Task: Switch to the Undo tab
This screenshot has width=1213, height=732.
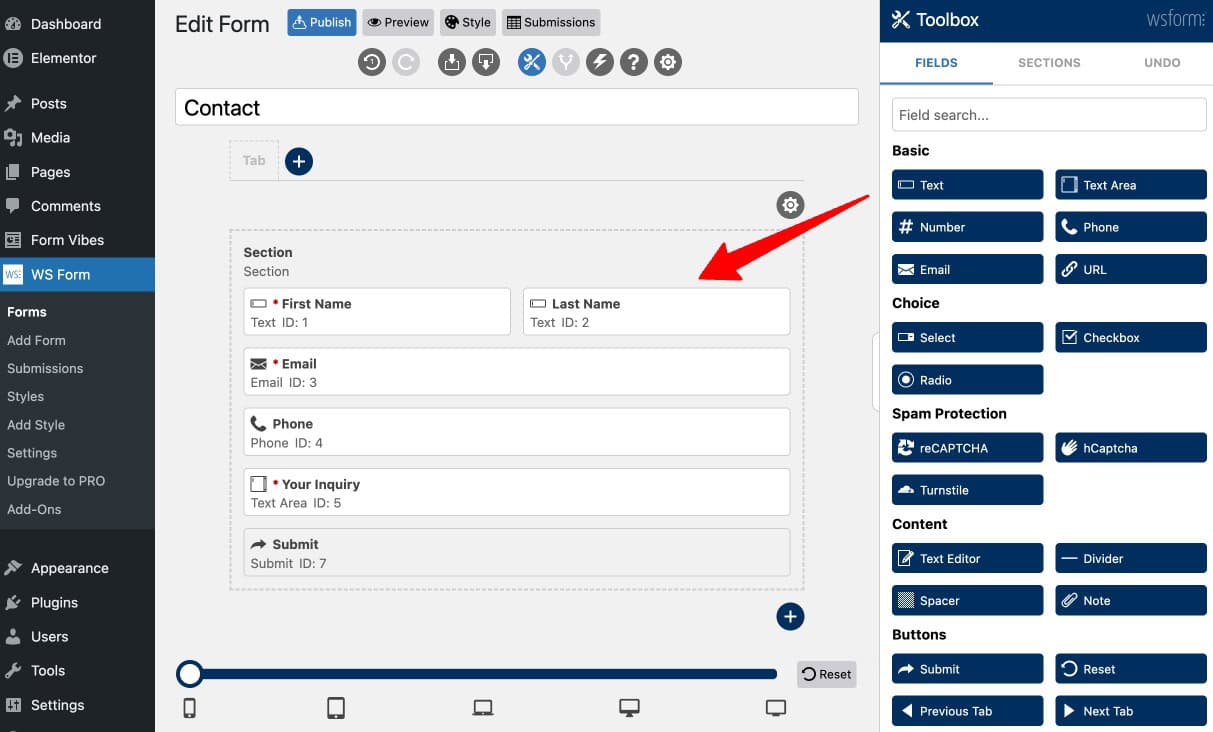Action: tap(1162, 63)
